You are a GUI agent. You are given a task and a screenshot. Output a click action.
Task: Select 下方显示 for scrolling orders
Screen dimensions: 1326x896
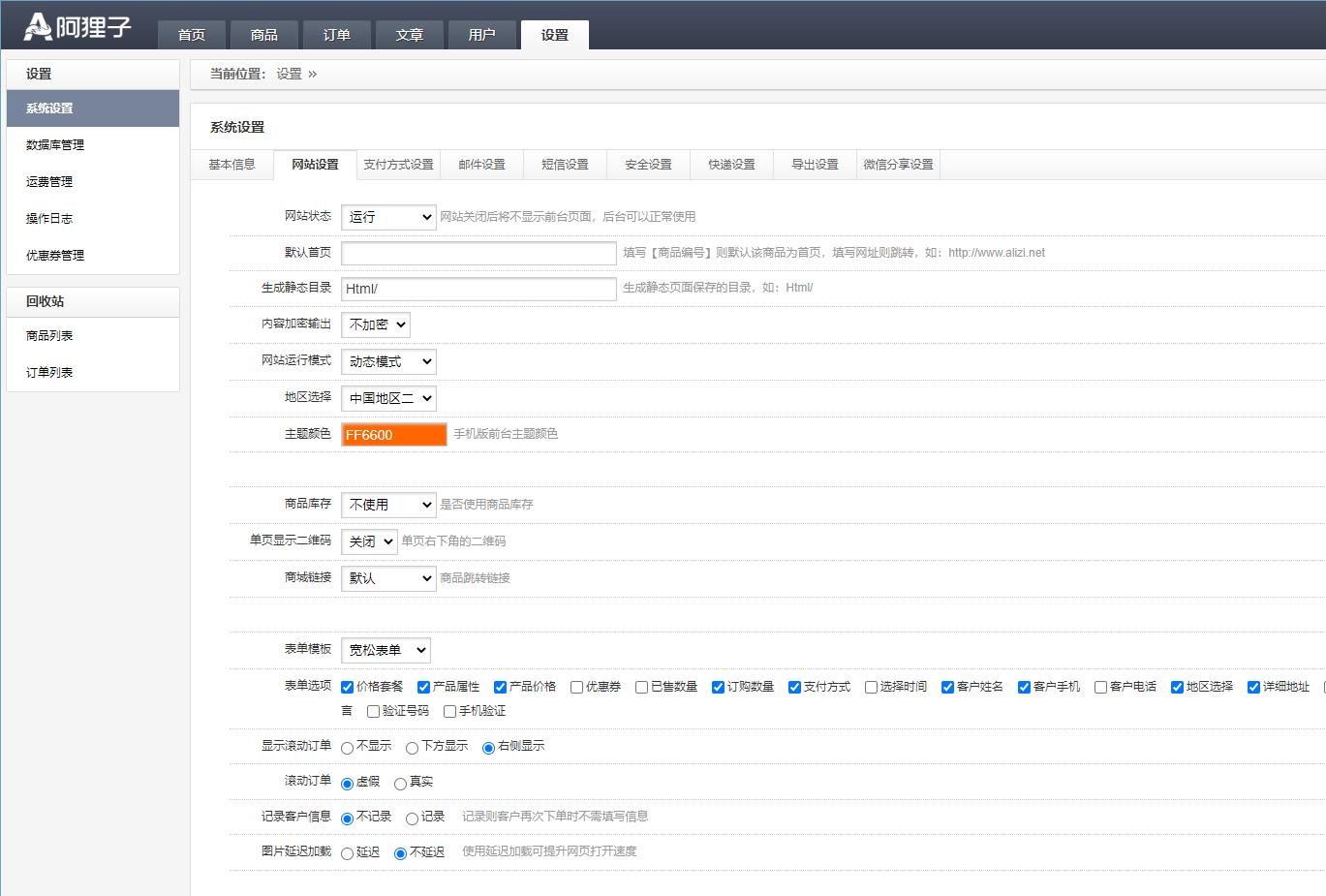tap(412, 748)
